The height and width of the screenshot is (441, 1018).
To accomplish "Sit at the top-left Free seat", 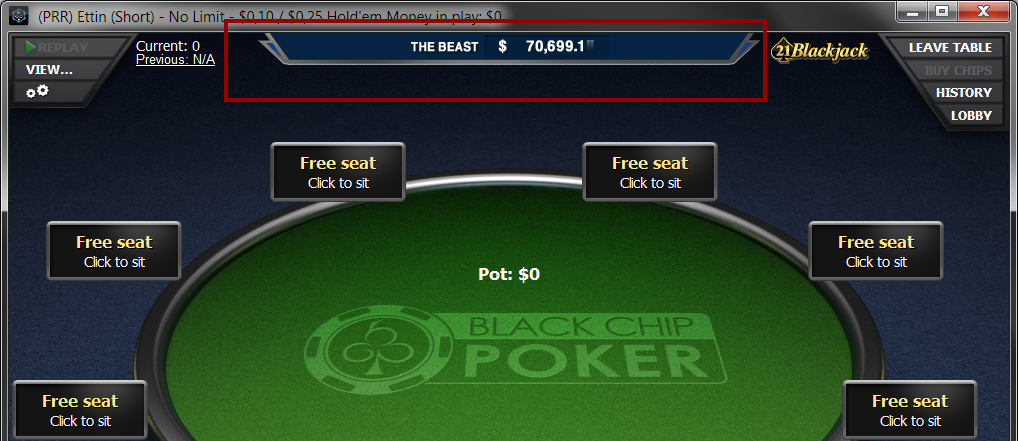I will pos(338,172).
